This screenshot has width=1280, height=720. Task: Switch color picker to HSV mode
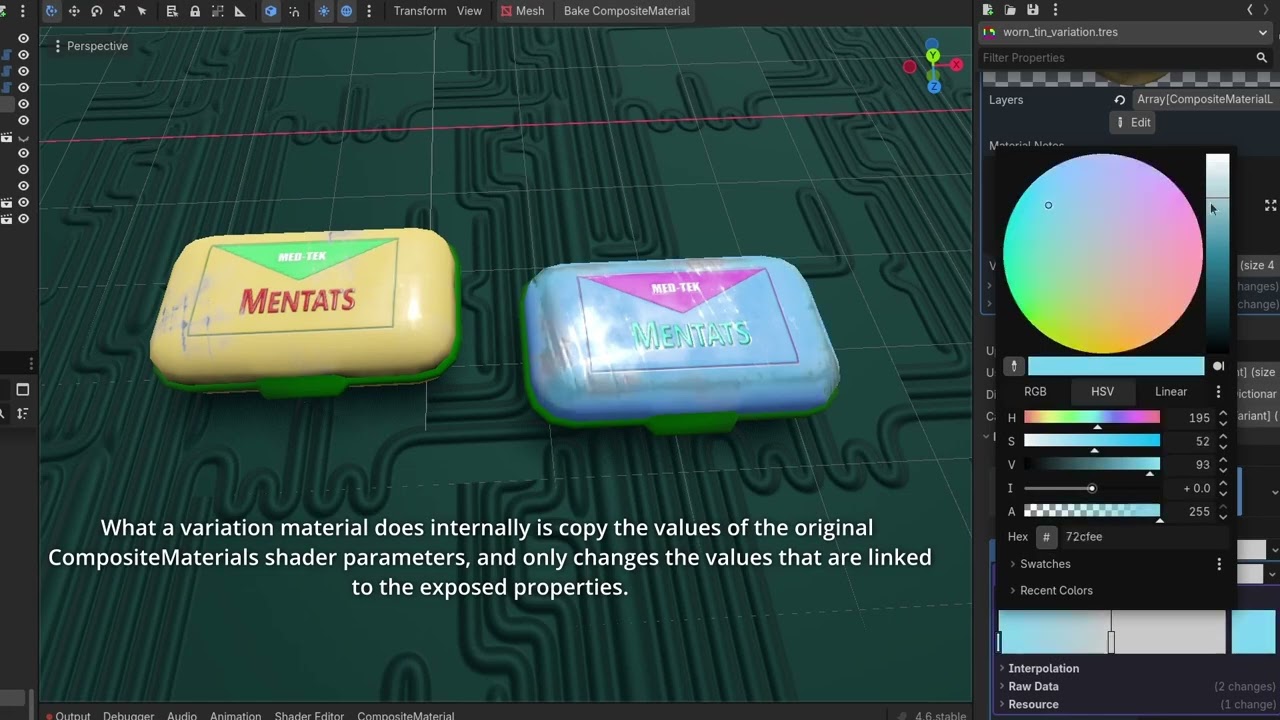tap(1102, 392)
